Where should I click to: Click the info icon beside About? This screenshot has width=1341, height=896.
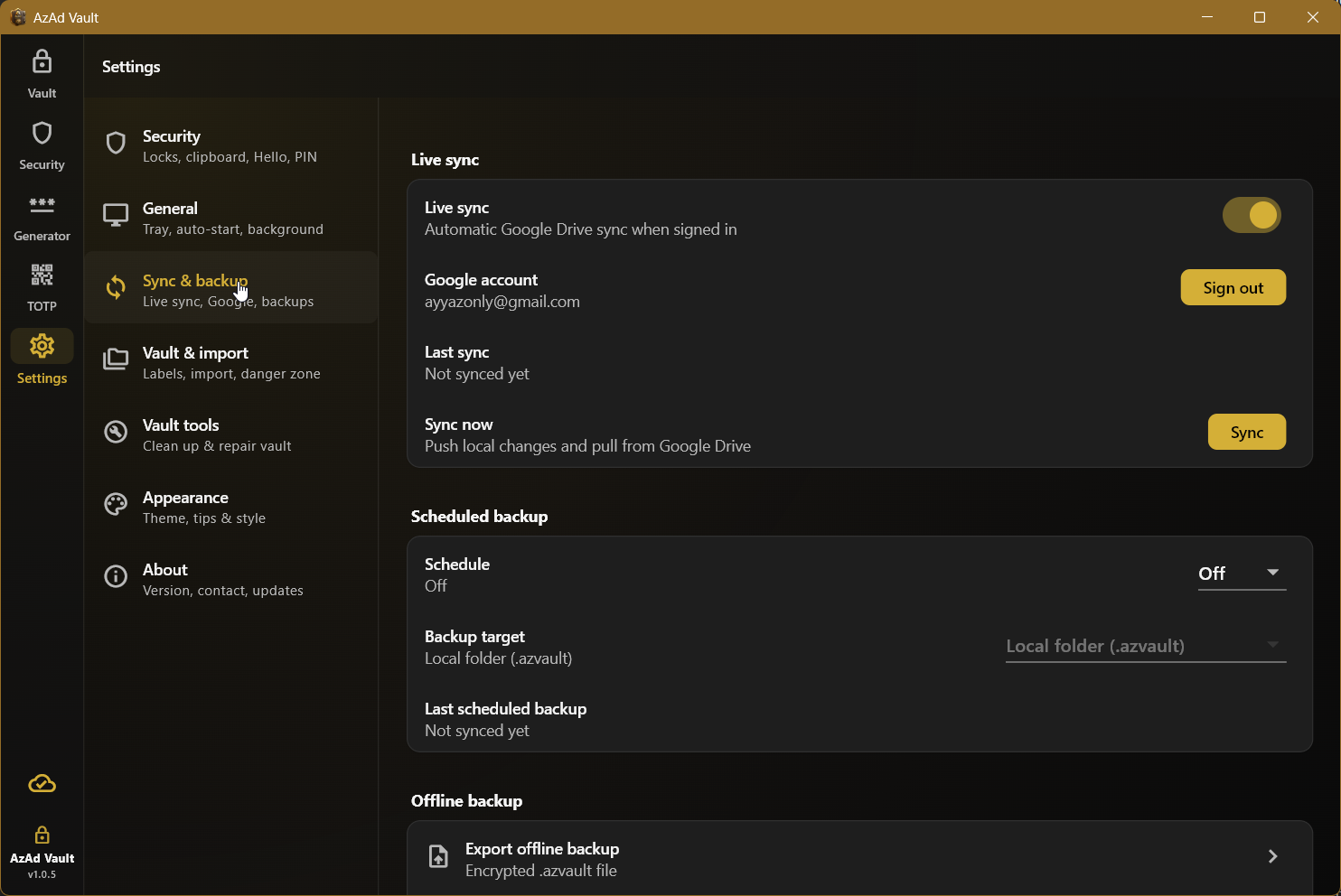tap(116, 576)
